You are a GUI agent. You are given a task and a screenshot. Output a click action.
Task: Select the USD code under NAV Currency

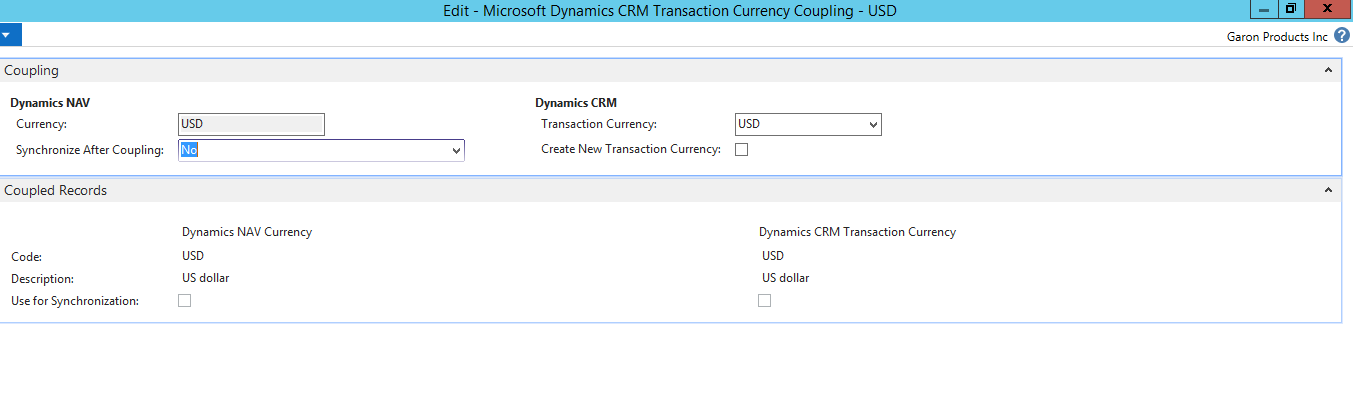(193, 256)
